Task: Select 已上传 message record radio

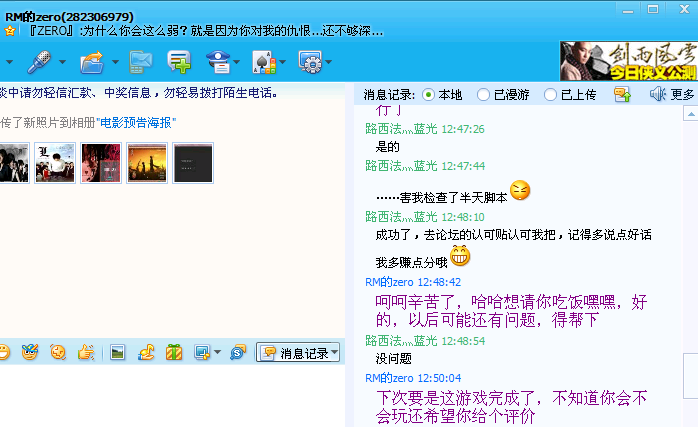Action: 550,94
